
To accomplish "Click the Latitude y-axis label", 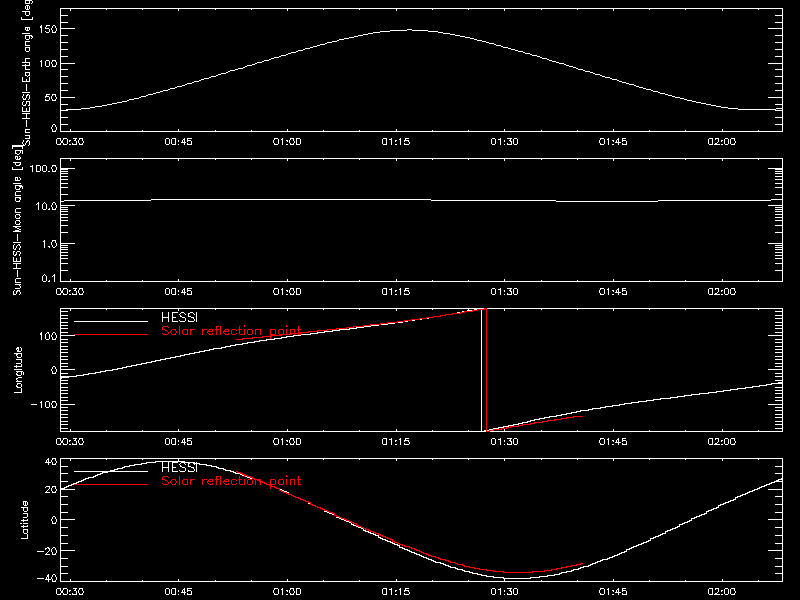I will pyautogui.click(x=24, y=520).
